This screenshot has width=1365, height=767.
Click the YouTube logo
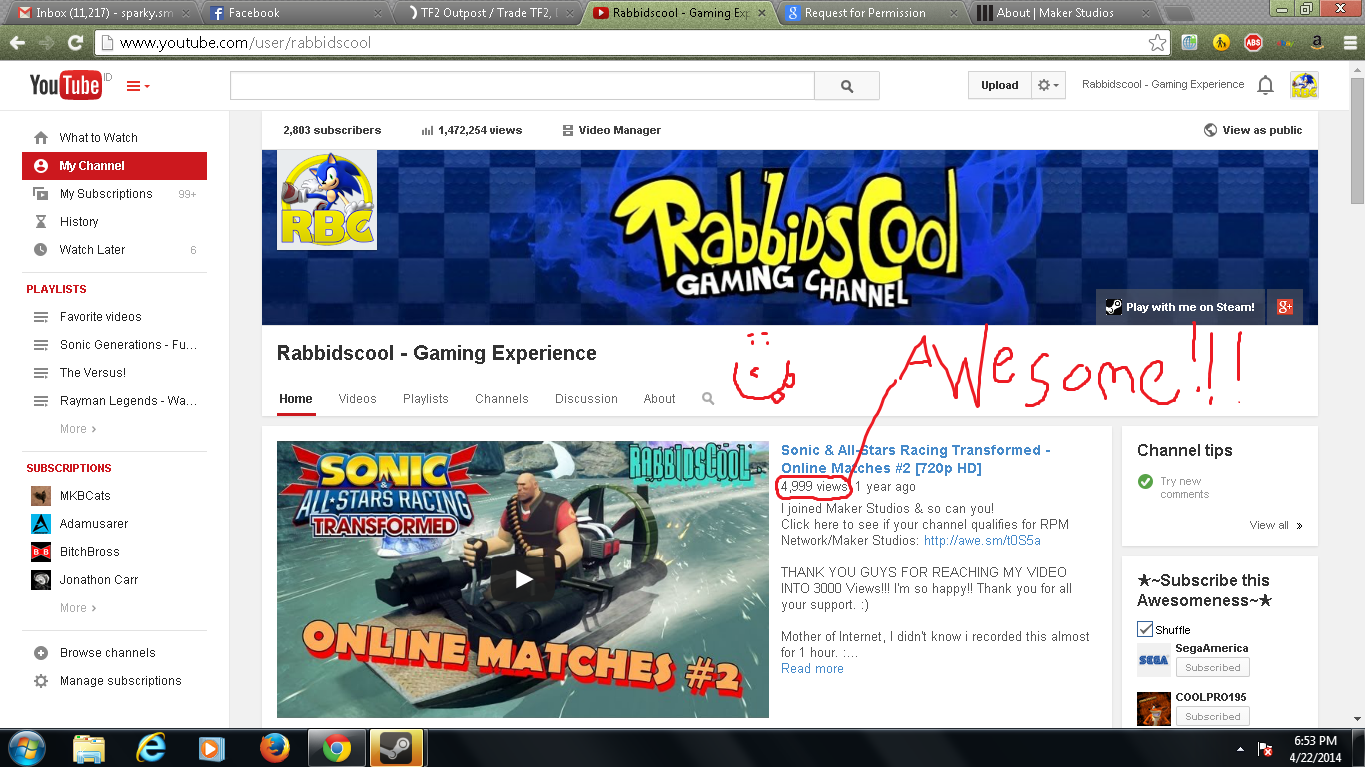pos(65,85)
